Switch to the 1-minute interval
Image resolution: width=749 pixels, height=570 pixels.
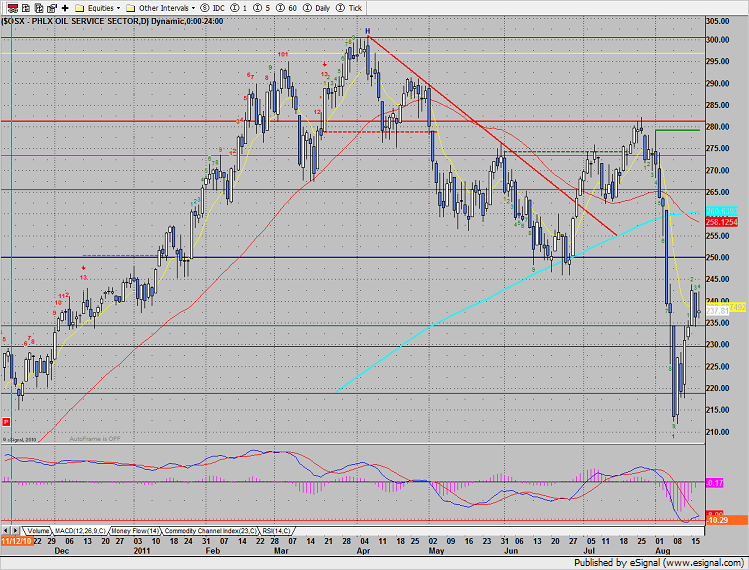click(238, 8)
